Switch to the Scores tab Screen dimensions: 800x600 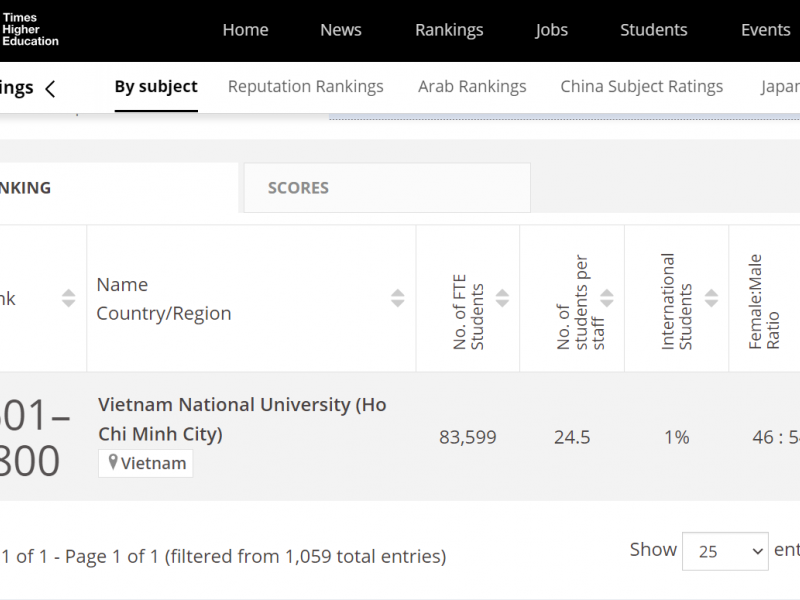coord(298,187)
